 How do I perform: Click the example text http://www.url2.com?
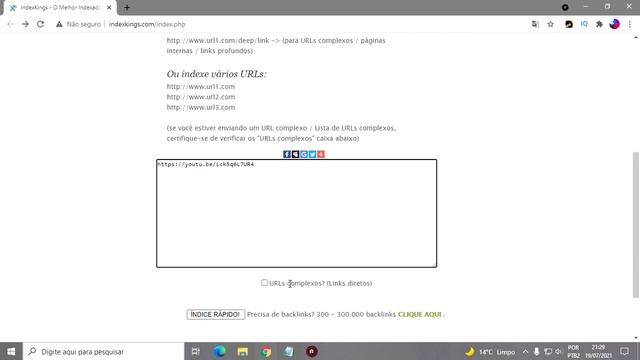[201, 97]
